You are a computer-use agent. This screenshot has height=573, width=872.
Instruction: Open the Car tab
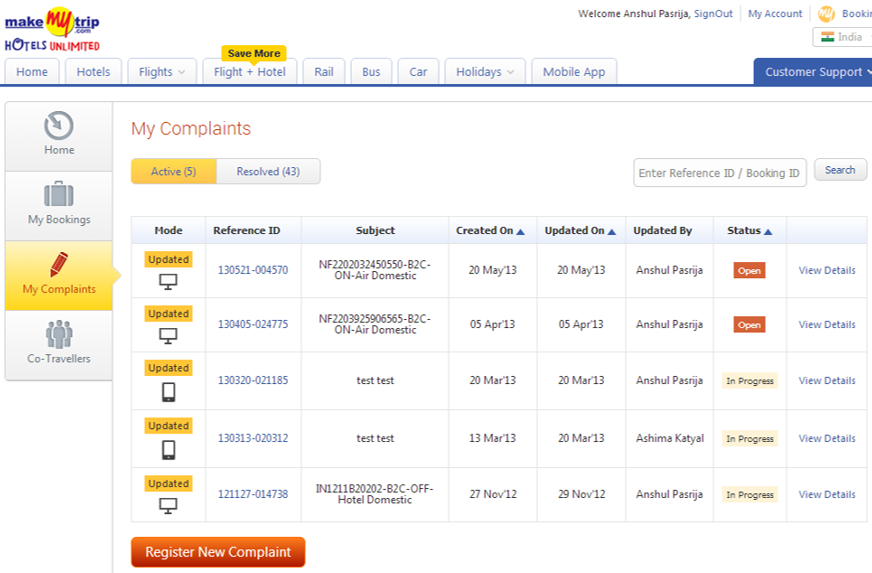tap(418, 72)
